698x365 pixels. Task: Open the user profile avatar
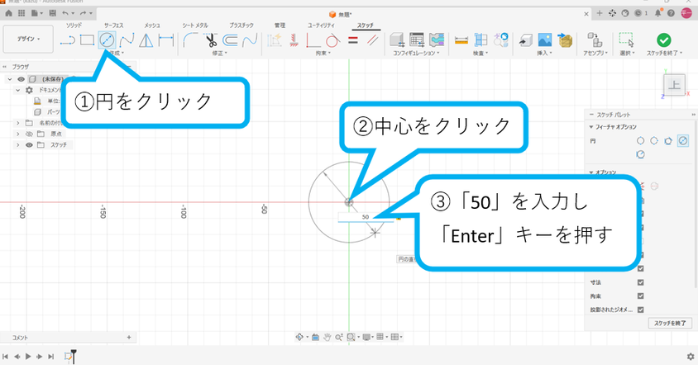click(x=687, y=13)
